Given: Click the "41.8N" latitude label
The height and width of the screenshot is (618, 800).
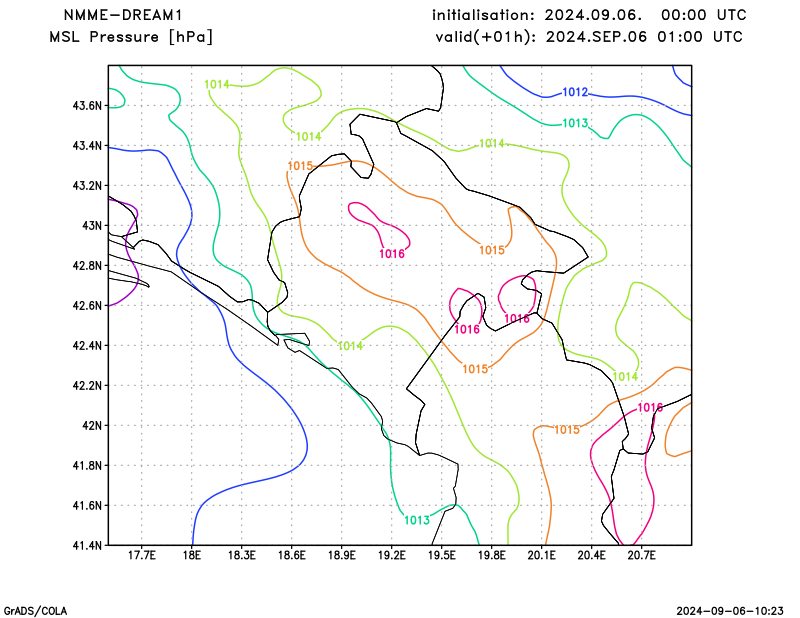Looking at the screenshot, I should (87, 465).
